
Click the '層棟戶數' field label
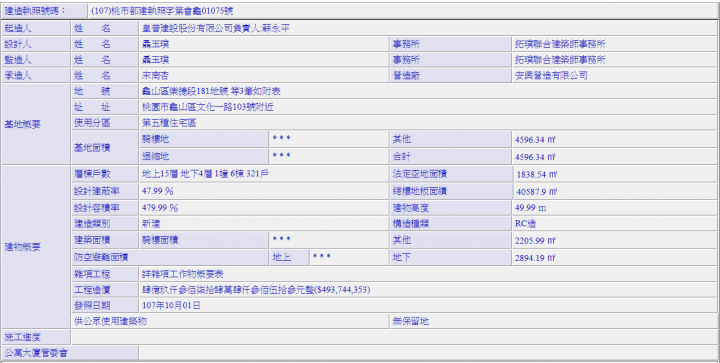92,174
